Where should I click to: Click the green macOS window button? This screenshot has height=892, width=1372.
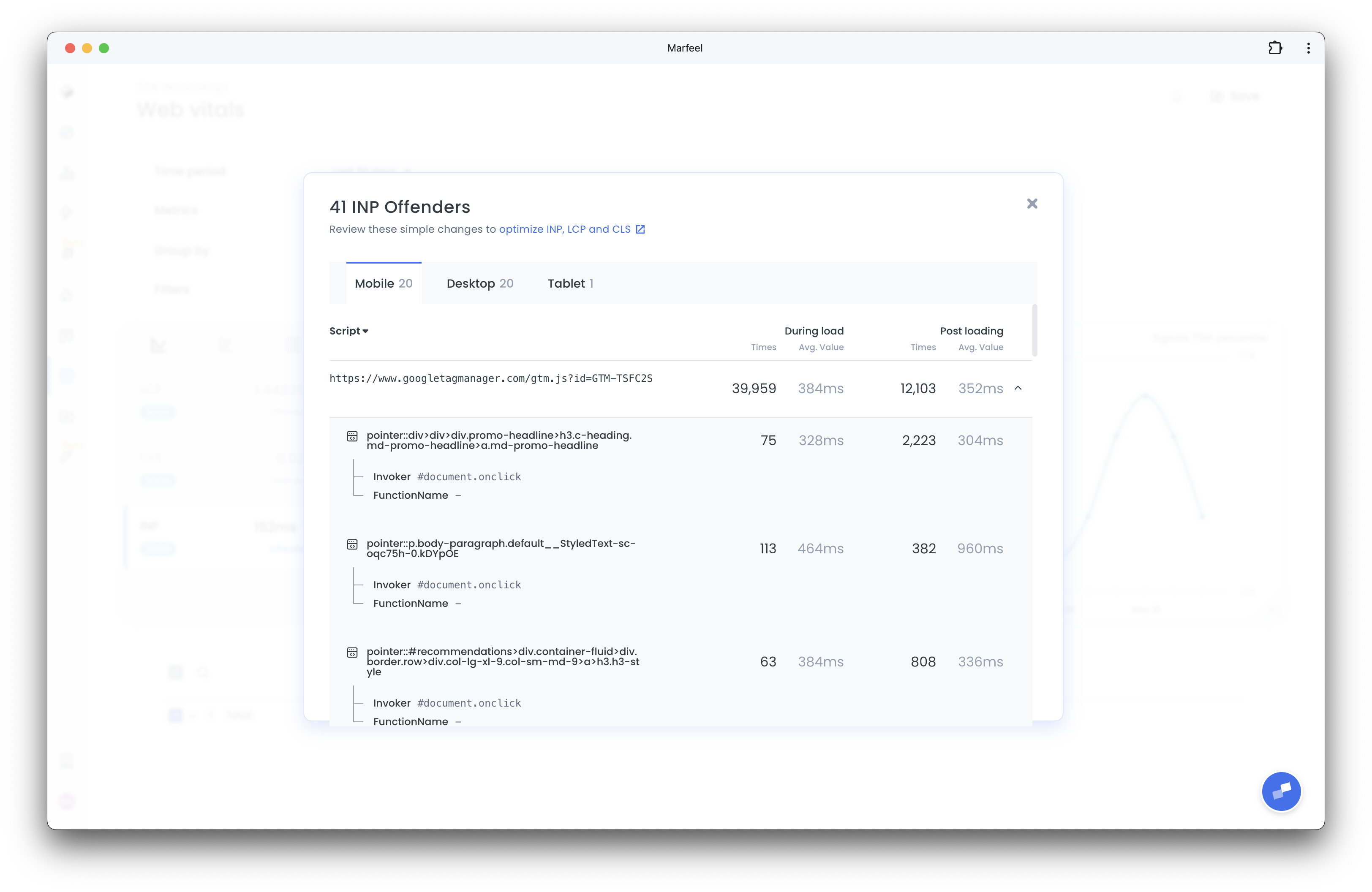(104, 48)
